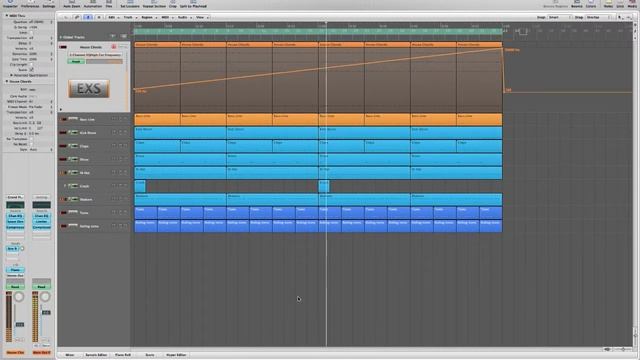Click the Hi-Hat track icon
The height and width of the screenshot is (360, 640).
(73, 173)
